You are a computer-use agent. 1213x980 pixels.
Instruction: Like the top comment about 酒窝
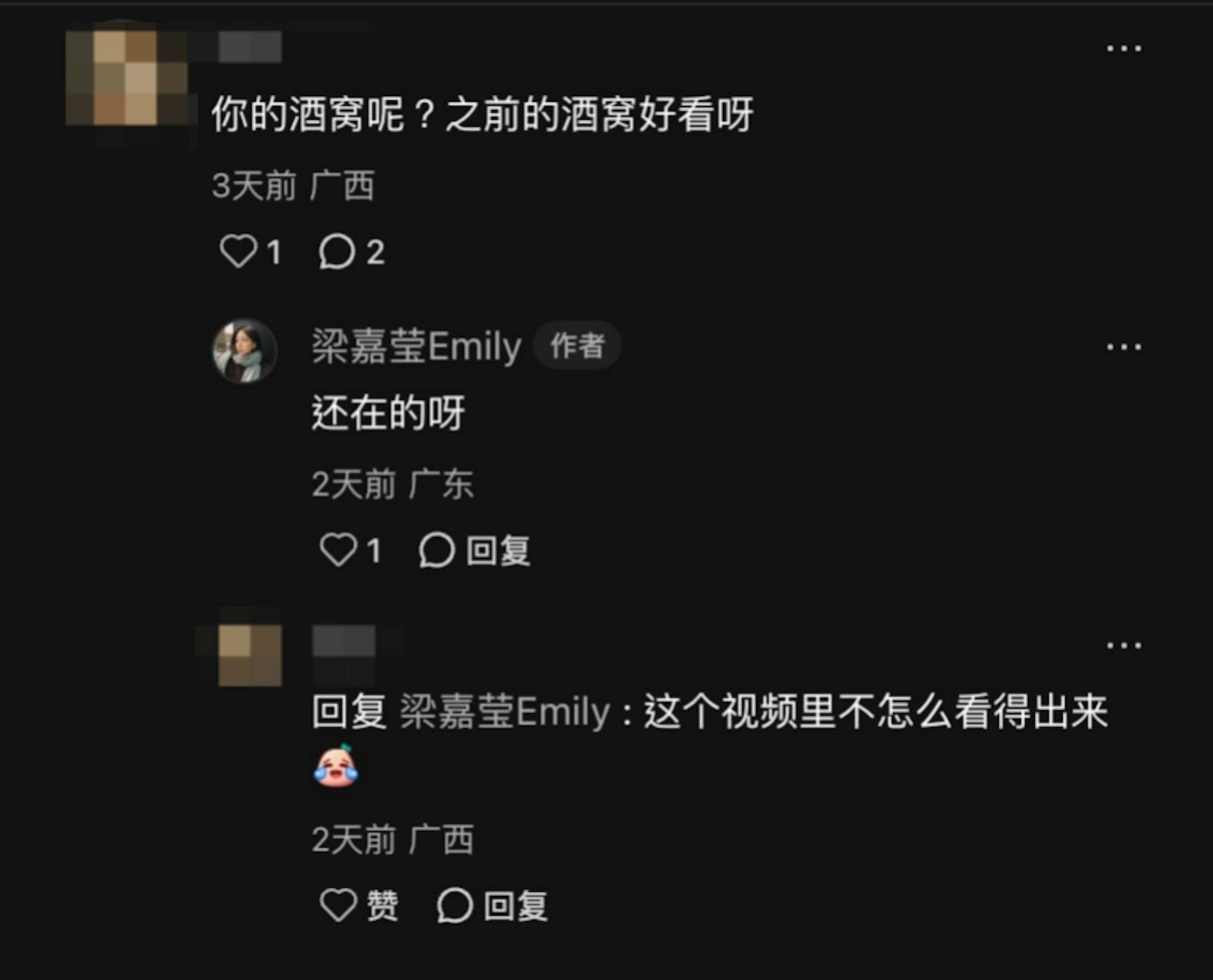(x=238, y=251)
